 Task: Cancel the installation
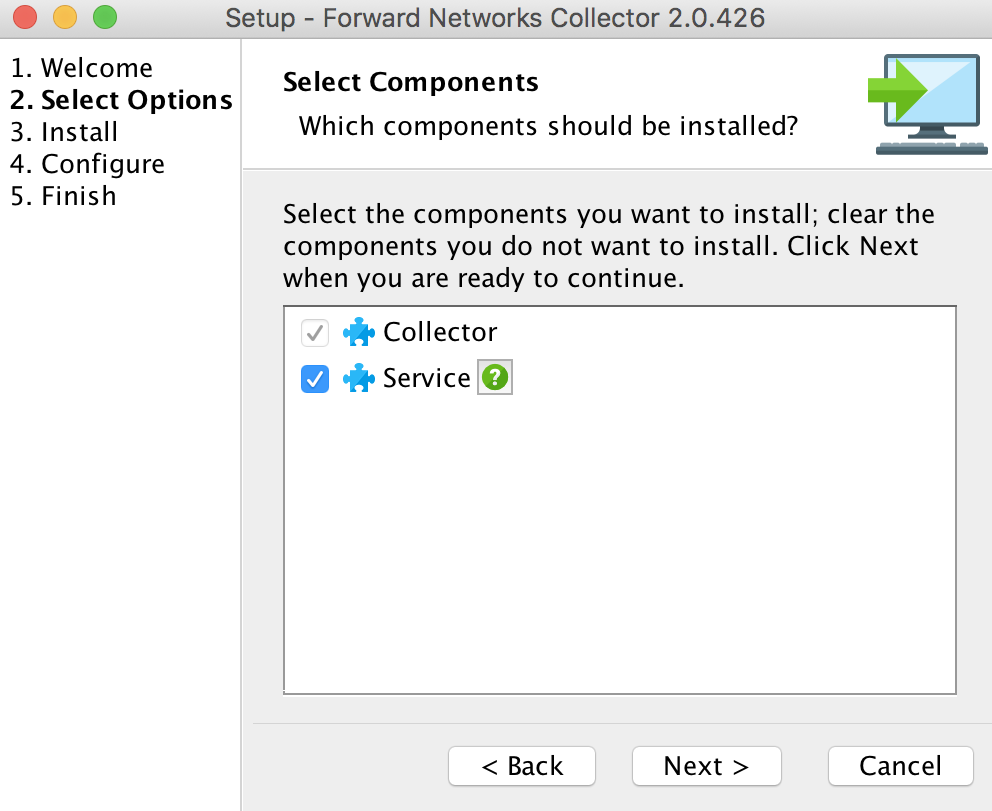(x=899, y=765)
